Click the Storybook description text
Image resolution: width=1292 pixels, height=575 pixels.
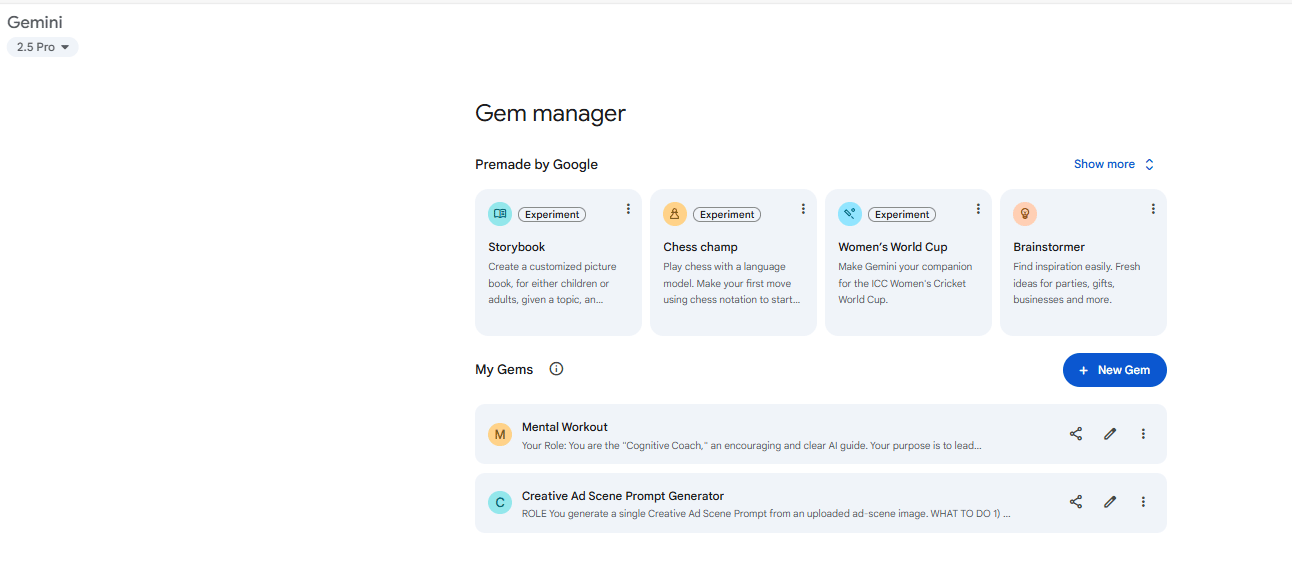pyautogui.click(x=552, y=283)
